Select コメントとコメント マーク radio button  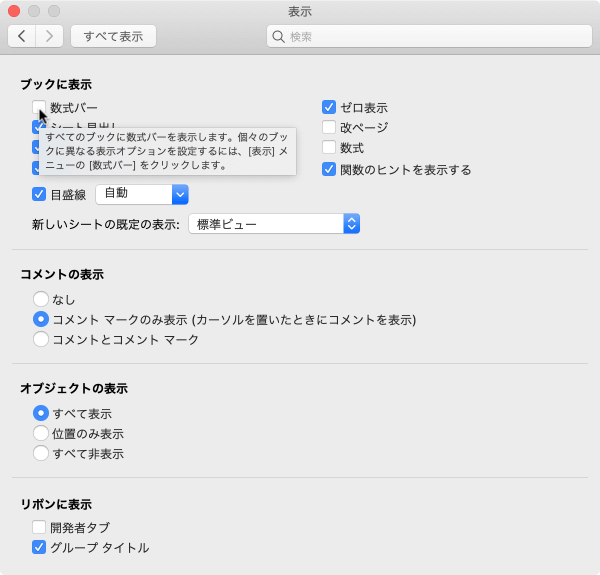pyautogui.click(x=41, y=339)
